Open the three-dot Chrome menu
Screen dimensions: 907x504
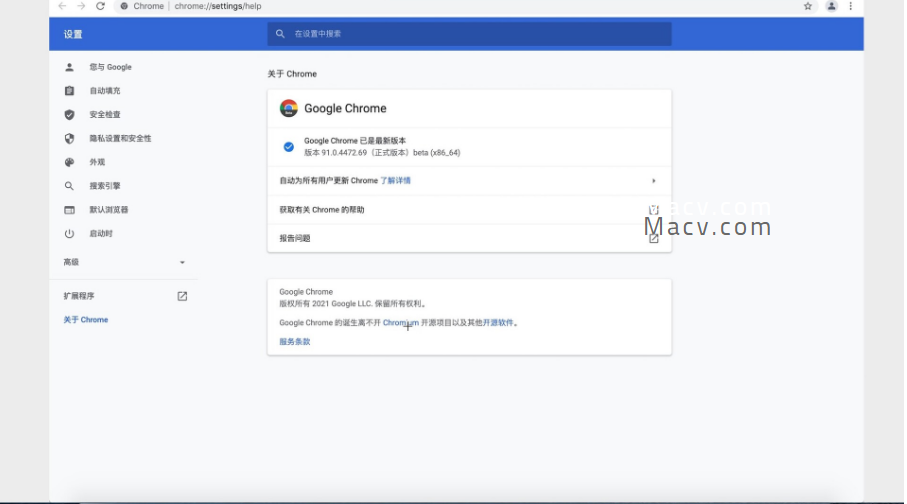coord(850,6)
